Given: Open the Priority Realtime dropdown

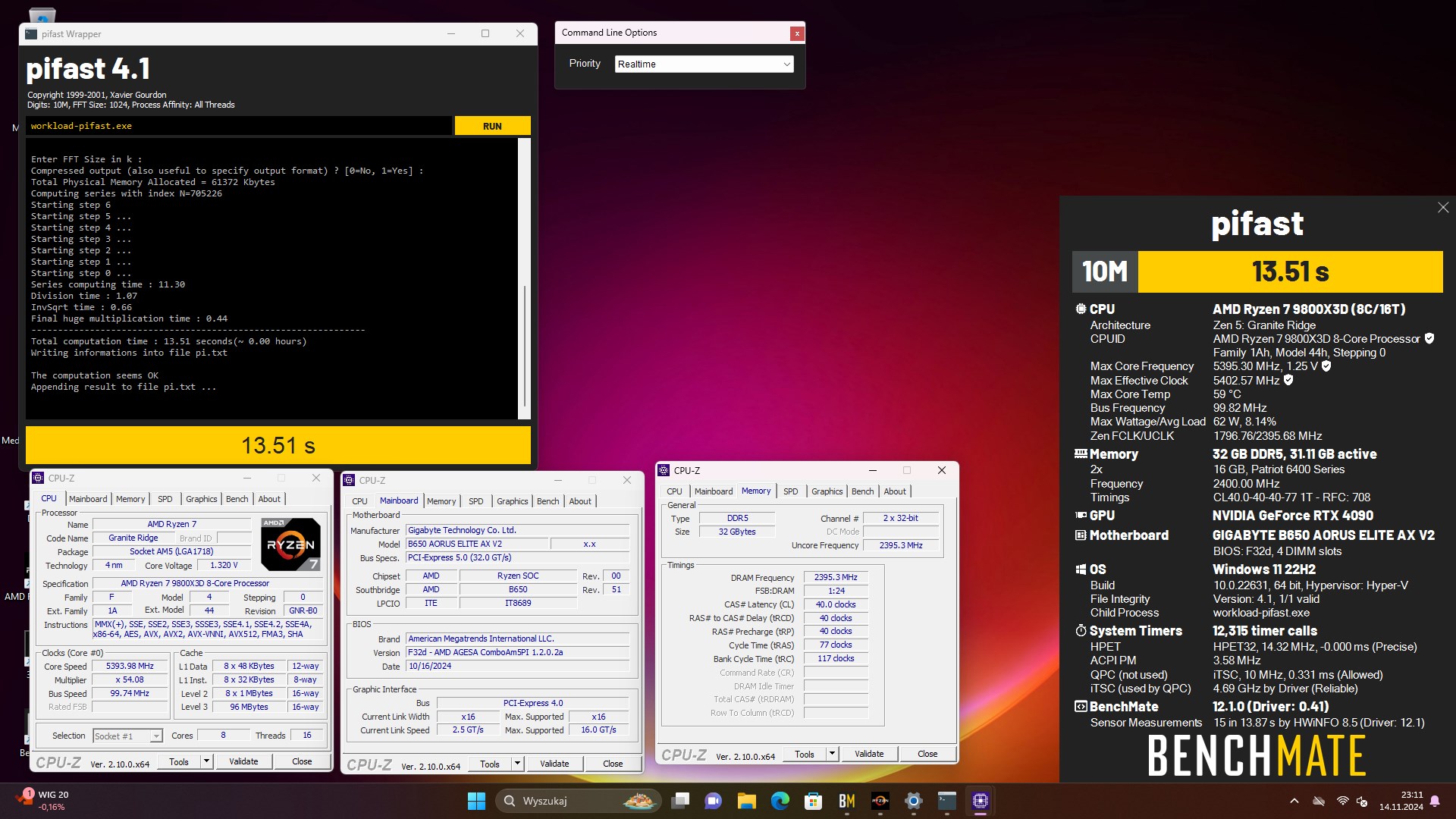Looking at the screenshot, I should point(704,64).
